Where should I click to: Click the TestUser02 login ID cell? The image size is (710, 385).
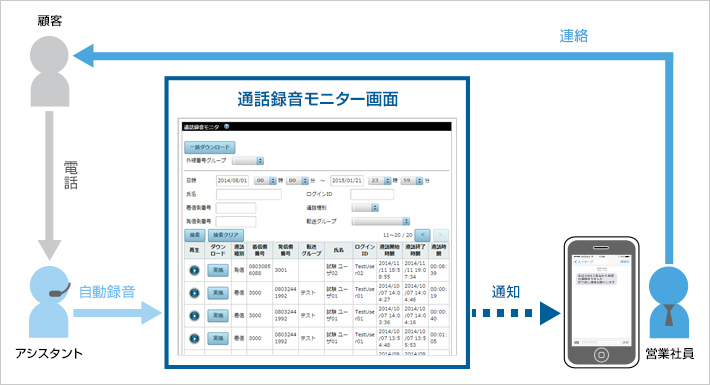365,270
